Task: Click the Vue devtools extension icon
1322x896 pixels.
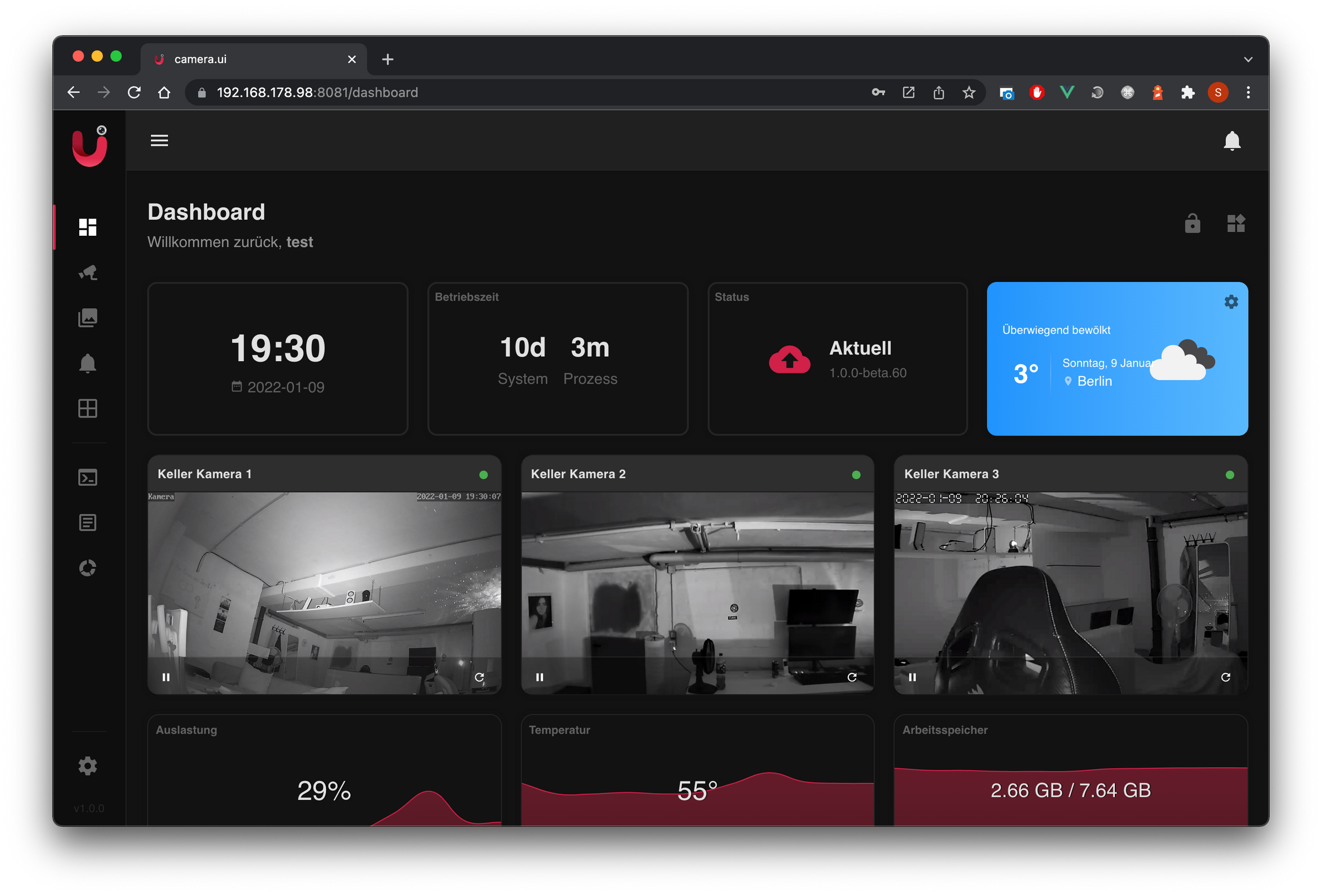Action: (1066, 92)
